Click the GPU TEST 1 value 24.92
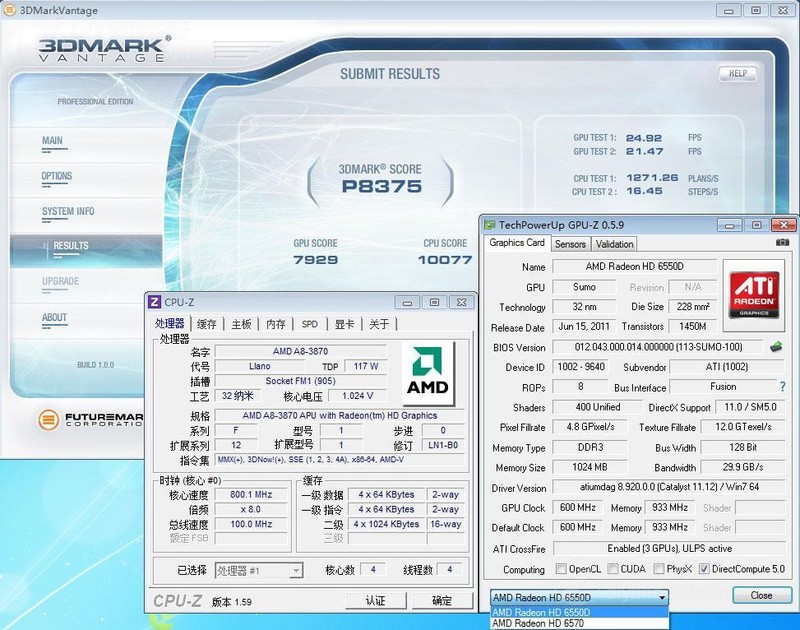This screenshot has height=630, width=800. 644,138
